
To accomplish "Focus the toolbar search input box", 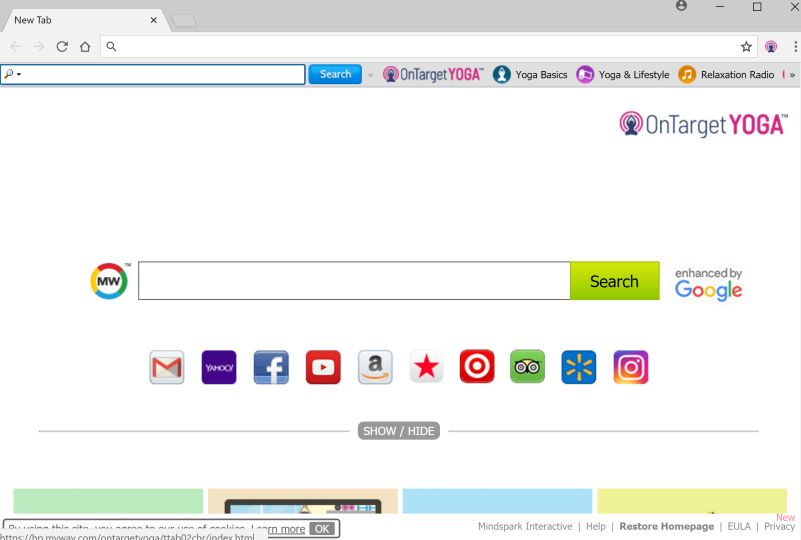I will coord(153,75).
